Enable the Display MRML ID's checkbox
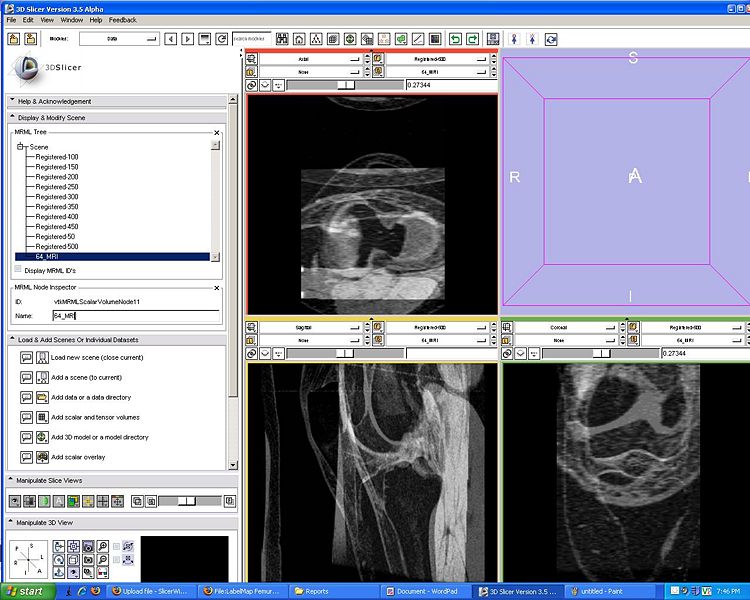Viewport: 750px width, 600px height. click(18, 270)
